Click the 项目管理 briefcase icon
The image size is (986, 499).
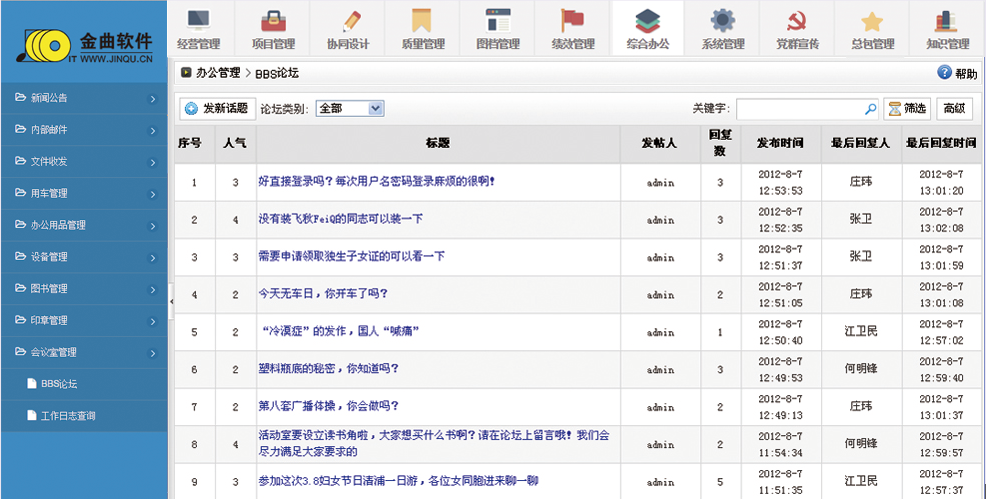[272, 21]
